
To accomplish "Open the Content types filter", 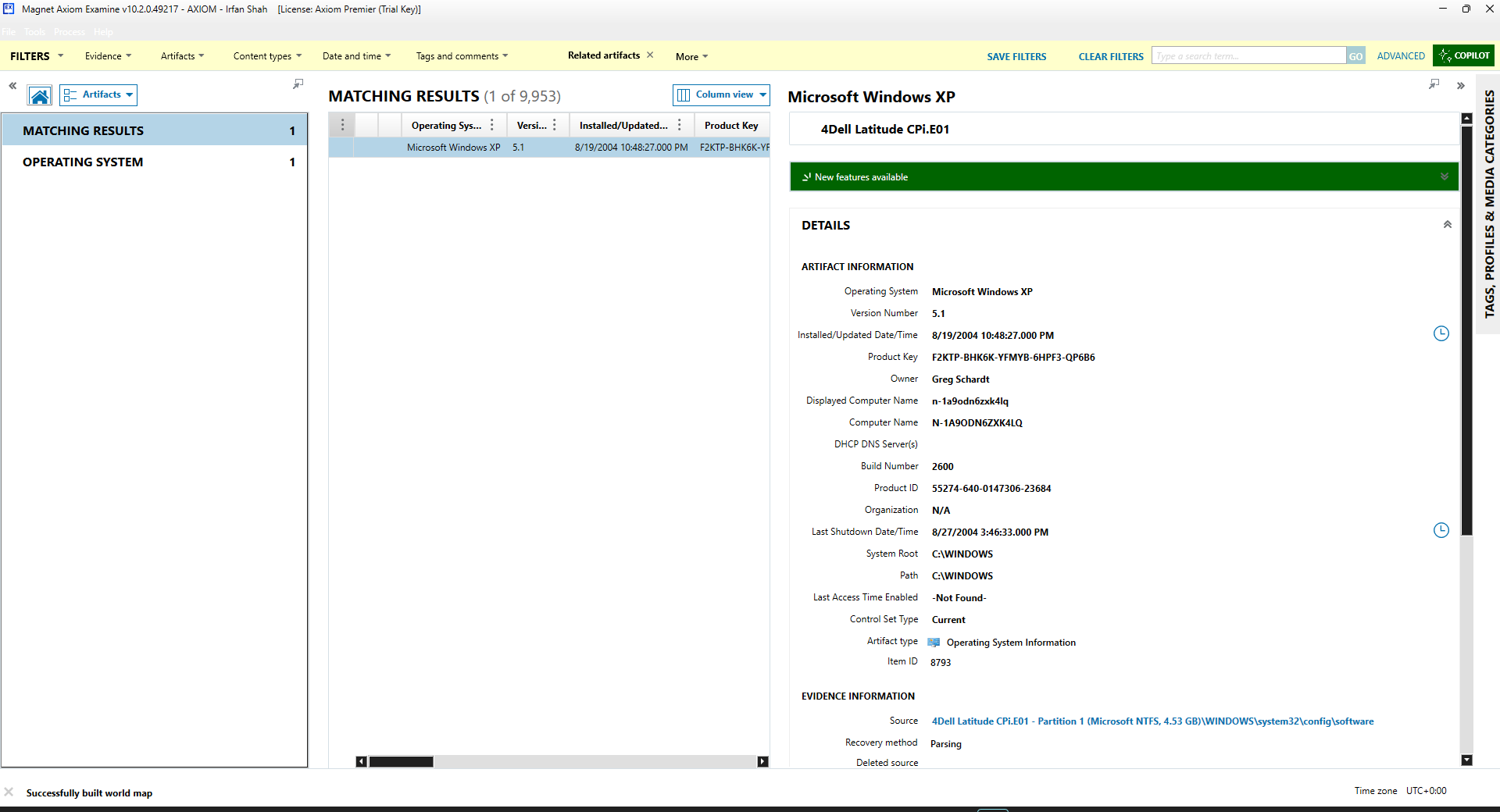I will pyautogui.click(x=267, y=56).
